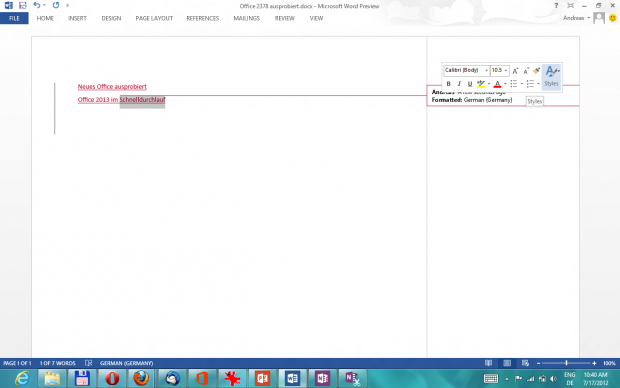Click 'PAGE 1 OF 1' in status bar
The image size is (620, 388).
pyautogui.click(x=17, y=363)
